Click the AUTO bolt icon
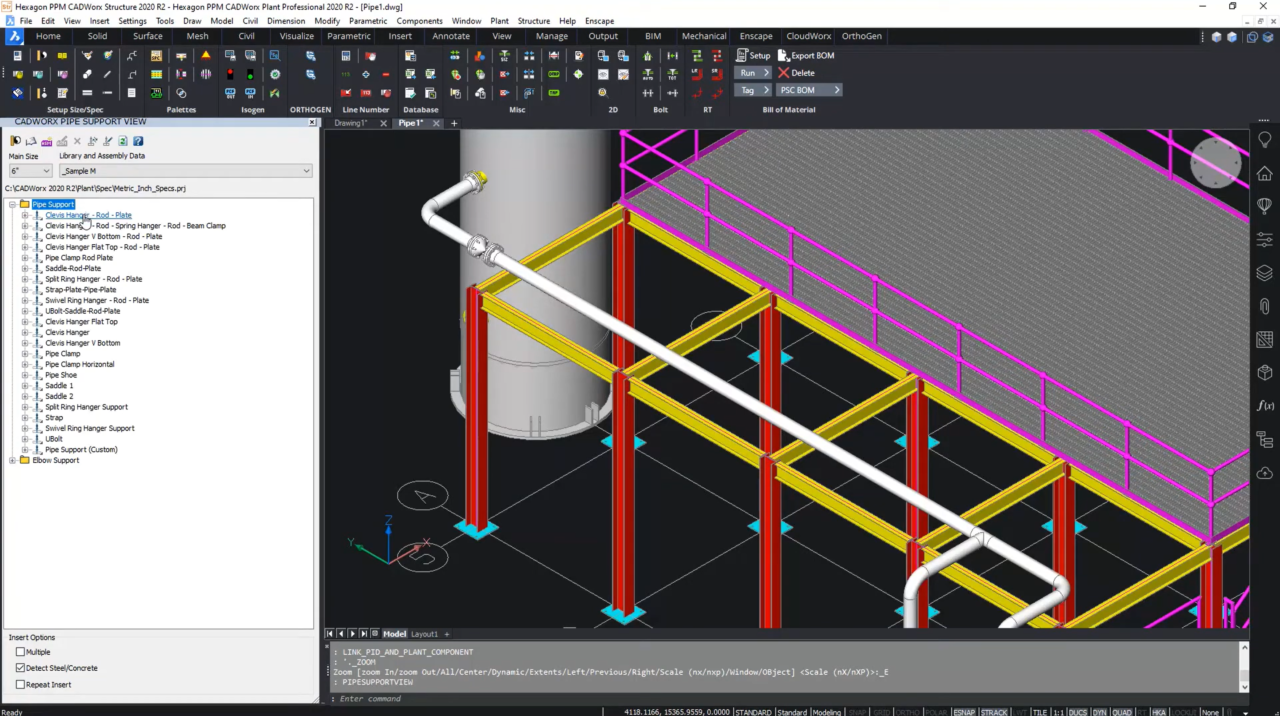1280x716 pixels. coord(648,74)
